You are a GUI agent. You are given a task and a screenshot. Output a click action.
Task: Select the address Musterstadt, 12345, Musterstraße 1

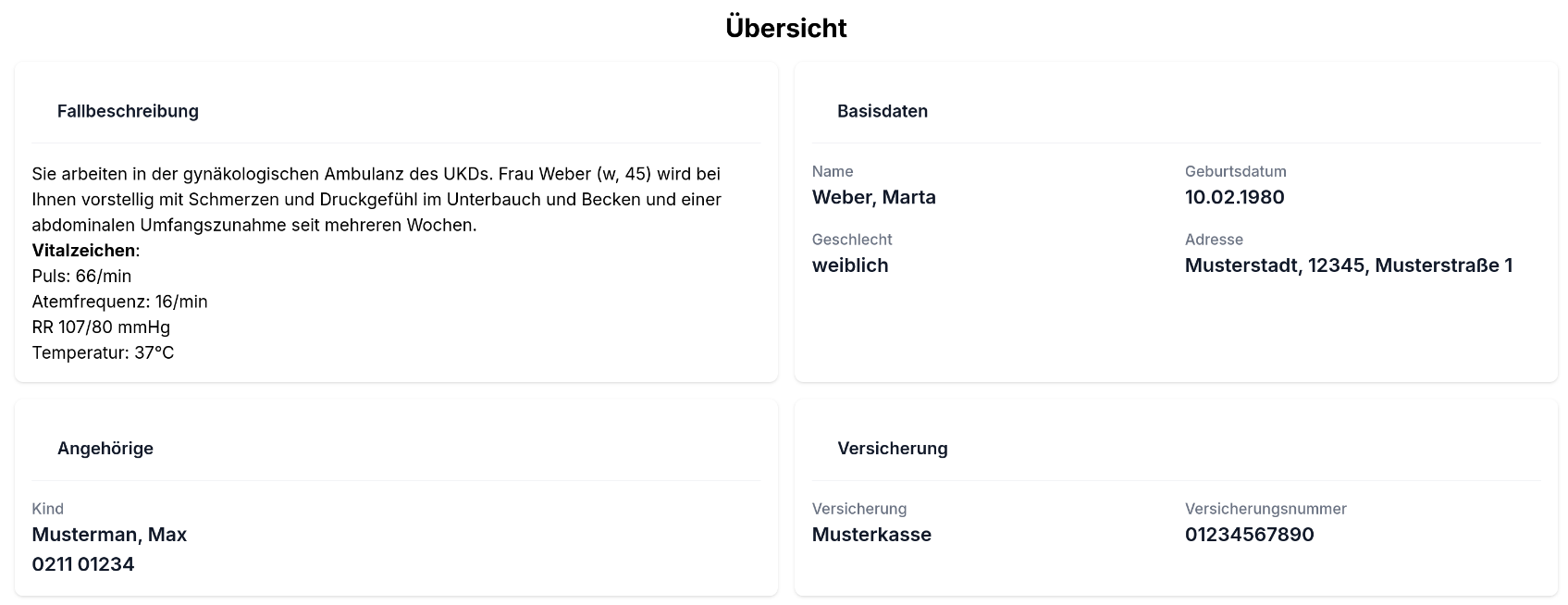click(1348, 265)
